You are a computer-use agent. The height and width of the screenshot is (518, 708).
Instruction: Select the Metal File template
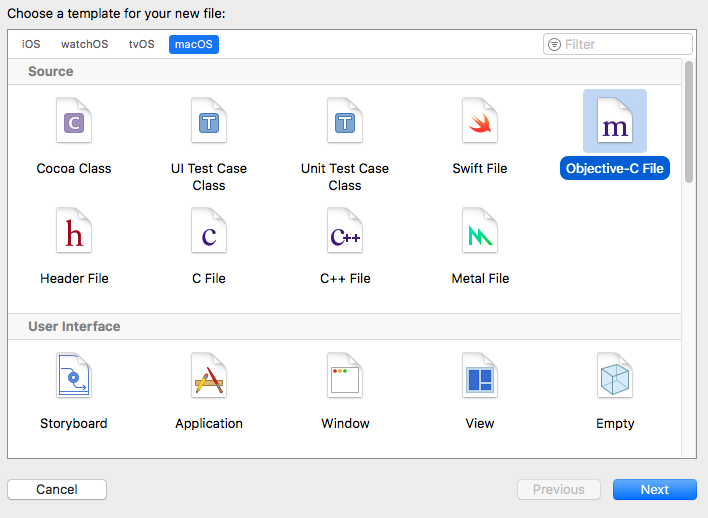[480, 230]
